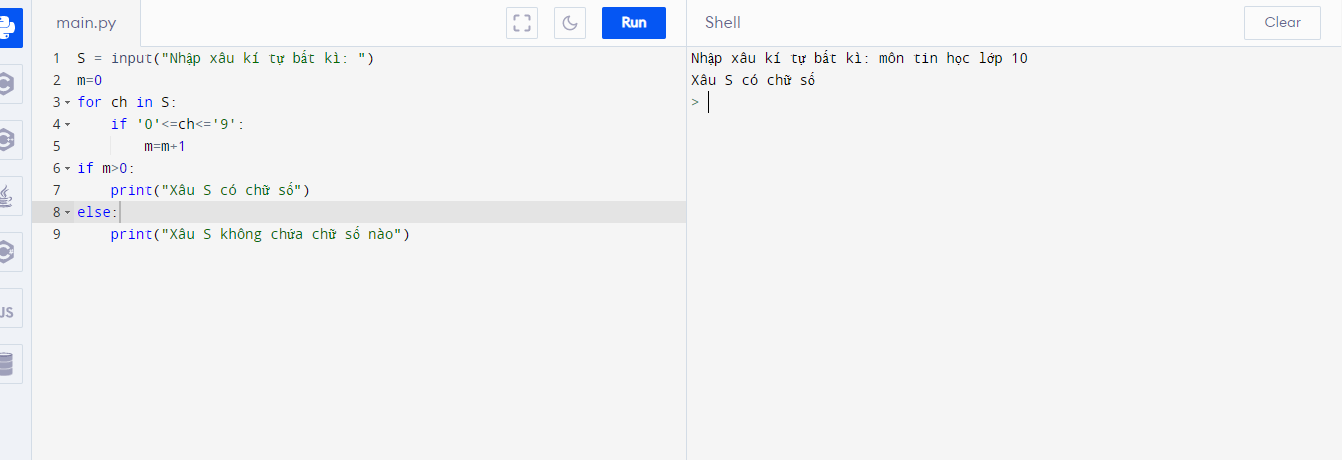Collapse the for loop at line 3
This screenshot has height=460, width=1342.
67,103
